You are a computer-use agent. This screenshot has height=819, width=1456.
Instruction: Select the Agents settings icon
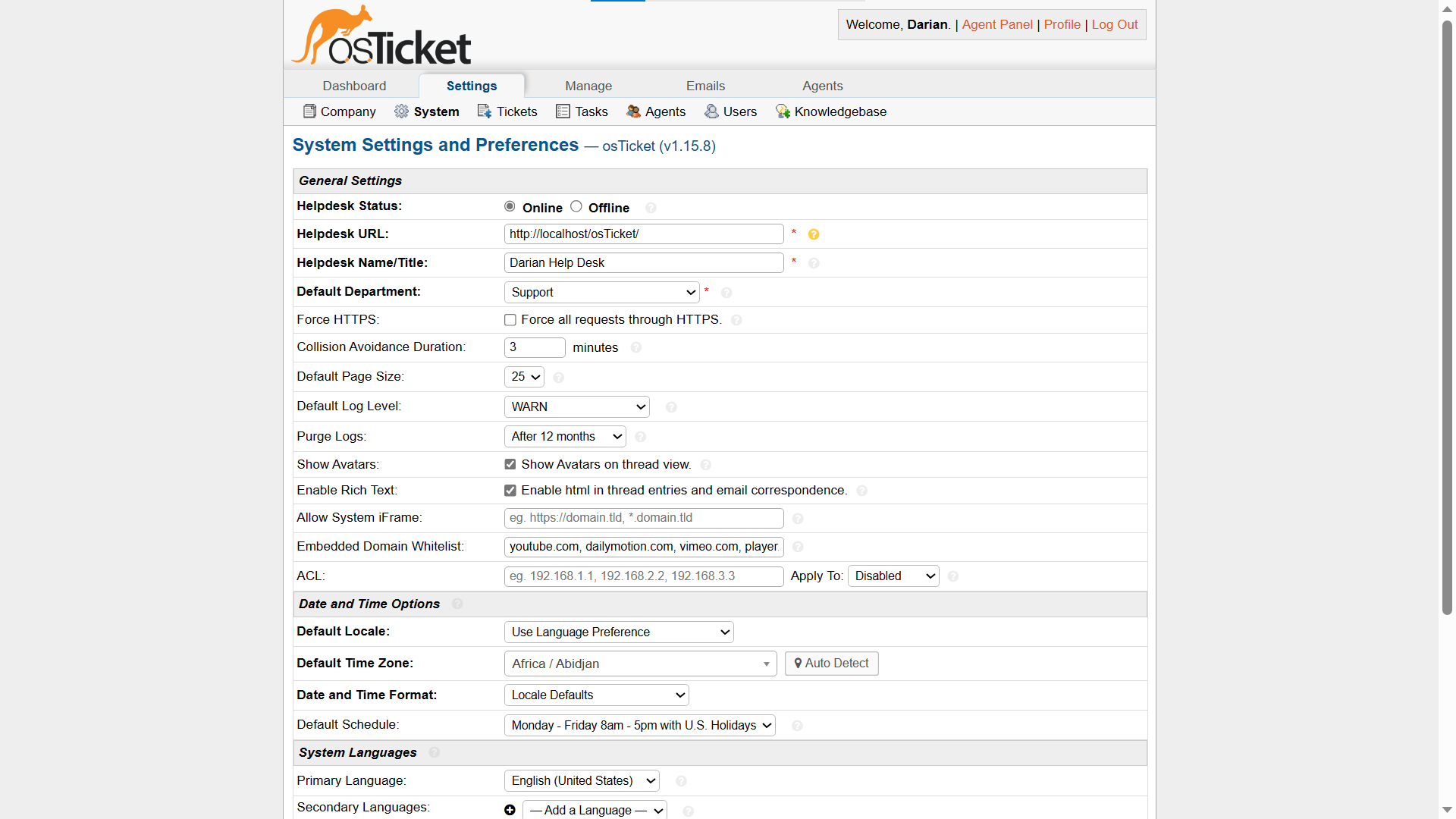[633, 111]
